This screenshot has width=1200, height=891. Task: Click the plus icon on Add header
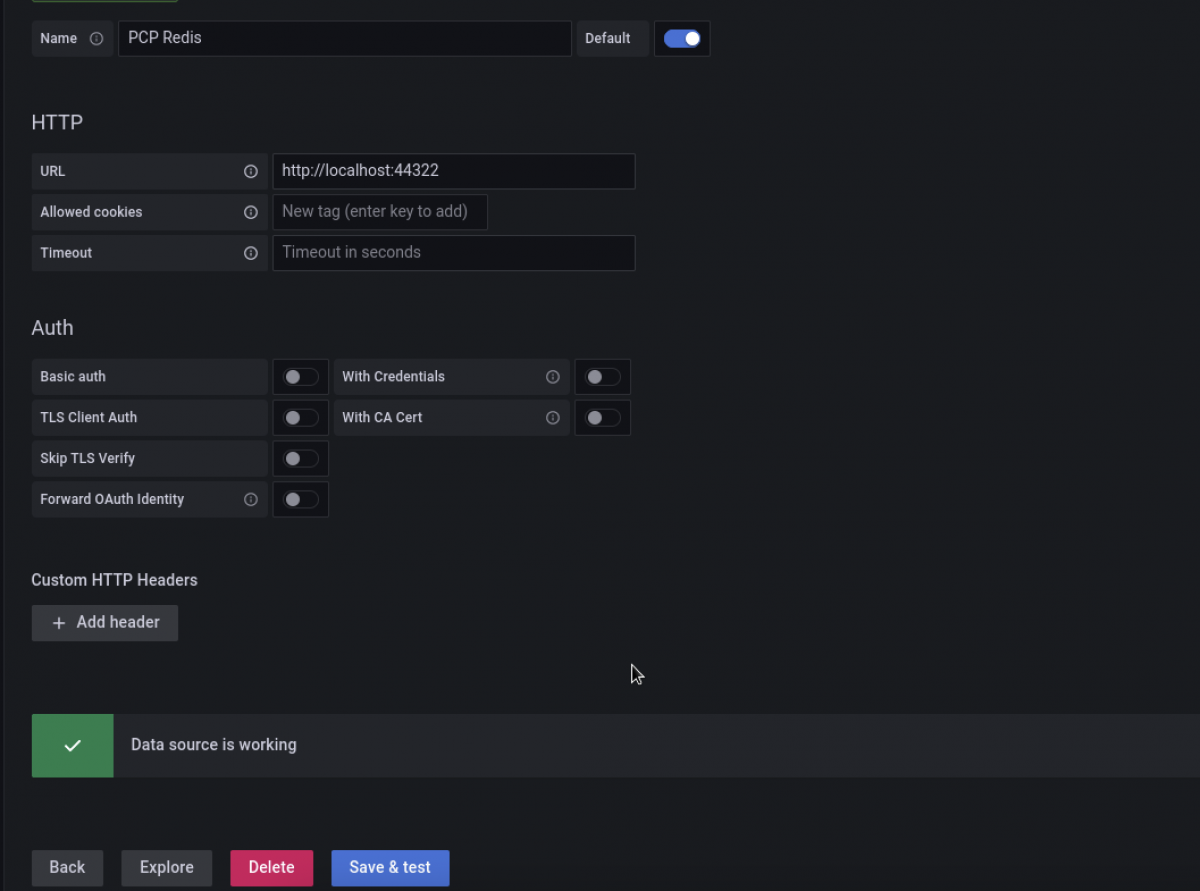(x=59, y=622)
